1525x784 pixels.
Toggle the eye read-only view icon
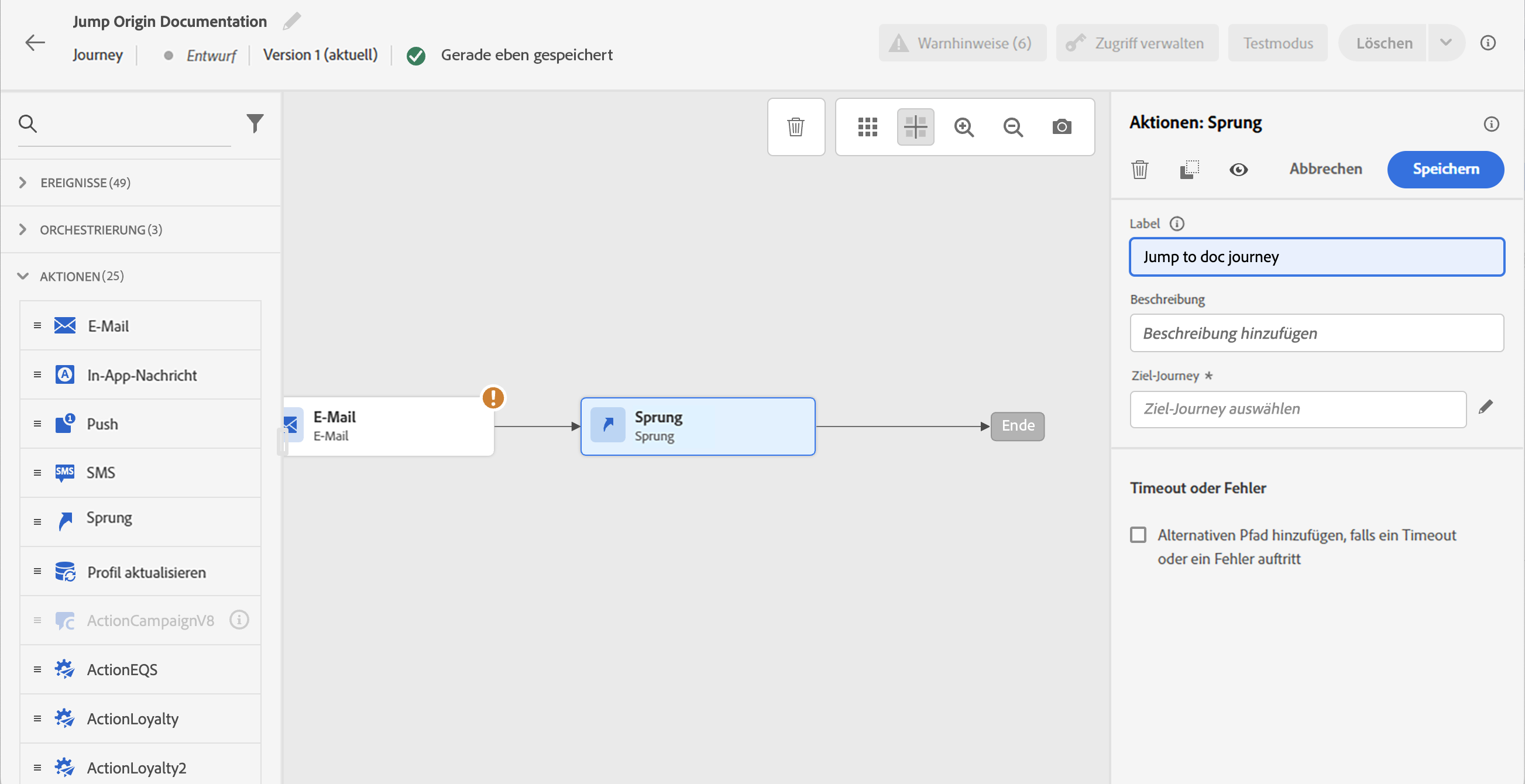pyautogui.click(x=1238, y=170)
